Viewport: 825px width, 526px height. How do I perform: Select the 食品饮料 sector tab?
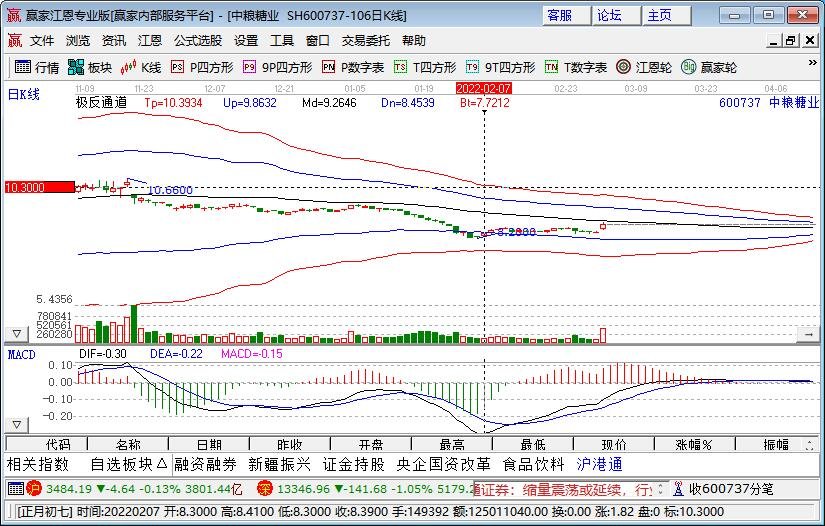tap(534, 464)
